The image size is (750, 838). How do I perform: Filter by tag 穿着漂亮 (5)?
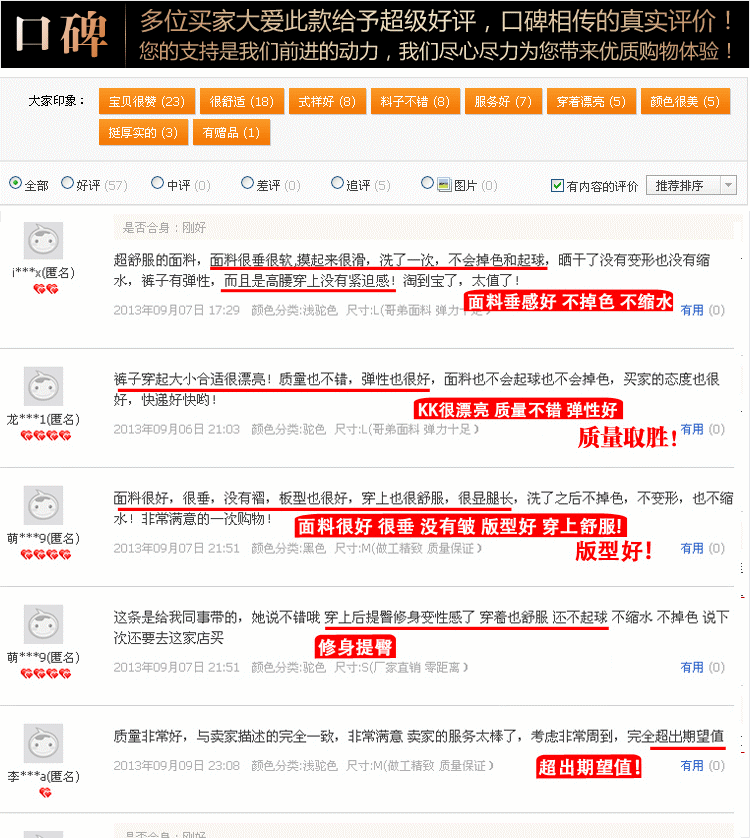(x=591, y=102)
